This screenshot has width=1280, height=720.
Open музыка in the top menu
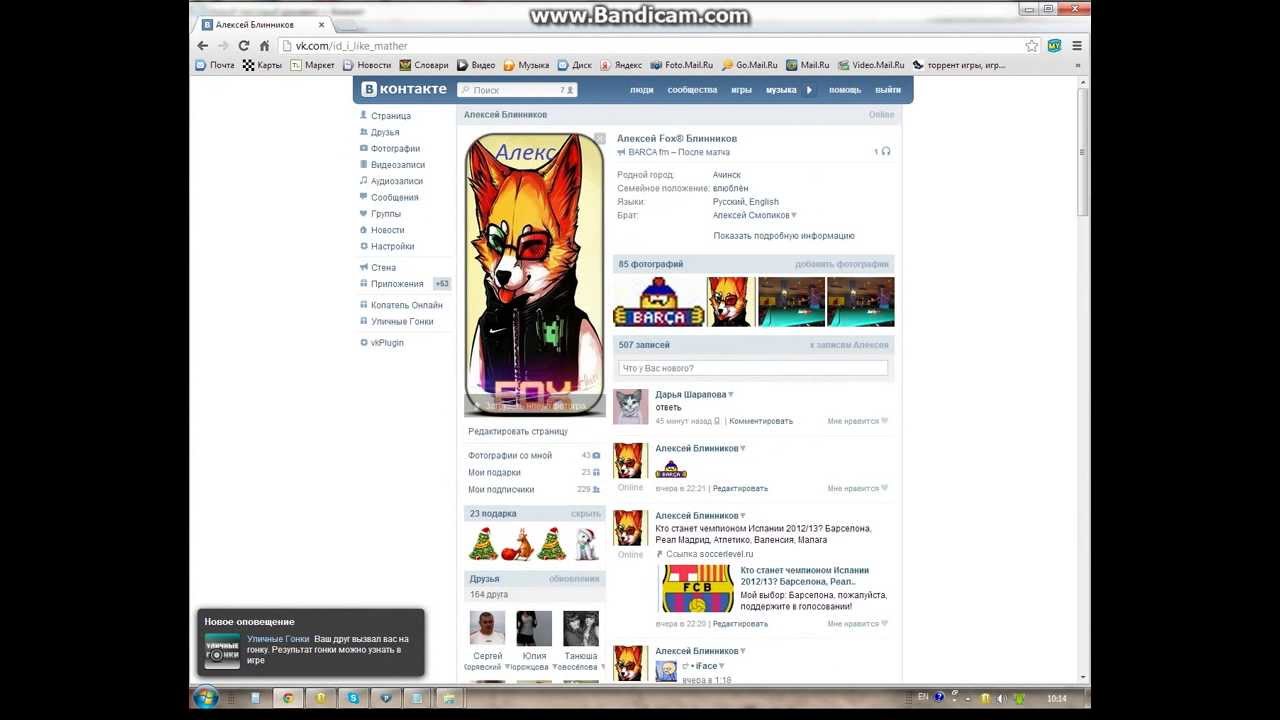click(x=781, y=90)
